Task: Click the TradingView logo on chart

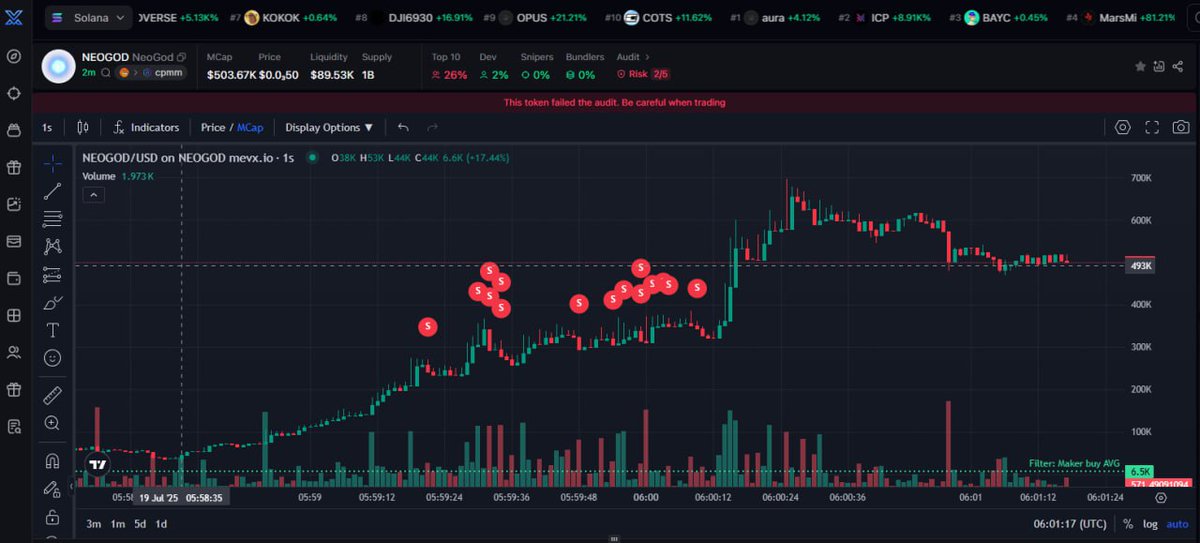Action: [x=97, y=464]
